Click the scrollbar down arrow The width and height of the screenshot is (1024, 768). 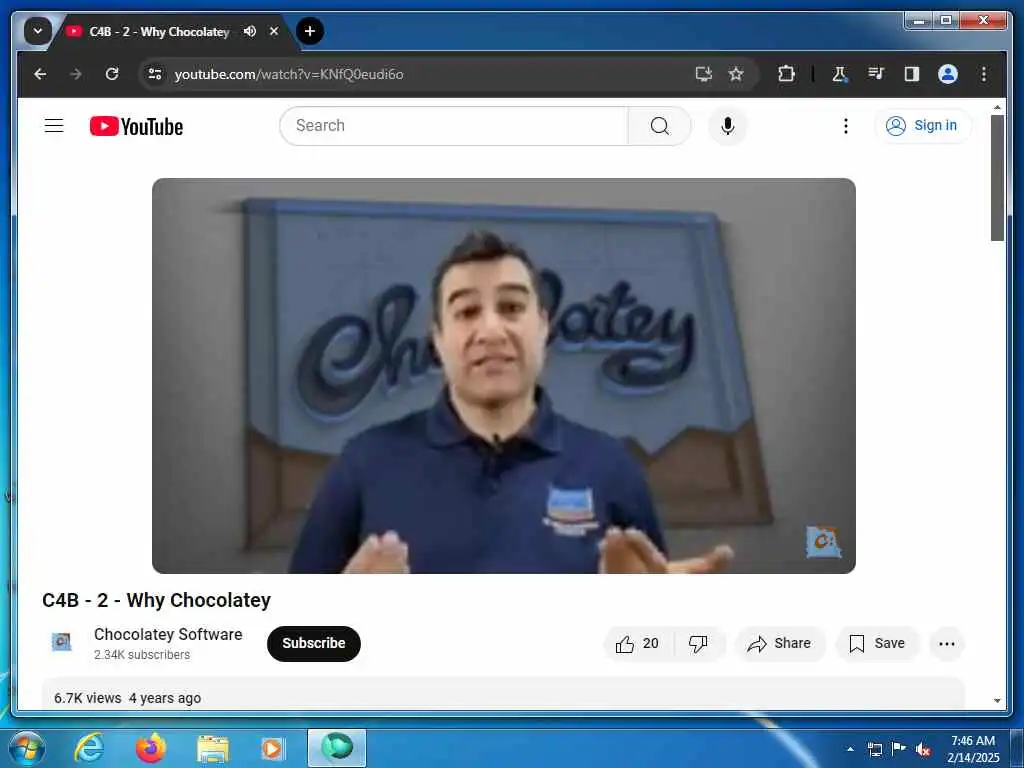click(997, 701)
